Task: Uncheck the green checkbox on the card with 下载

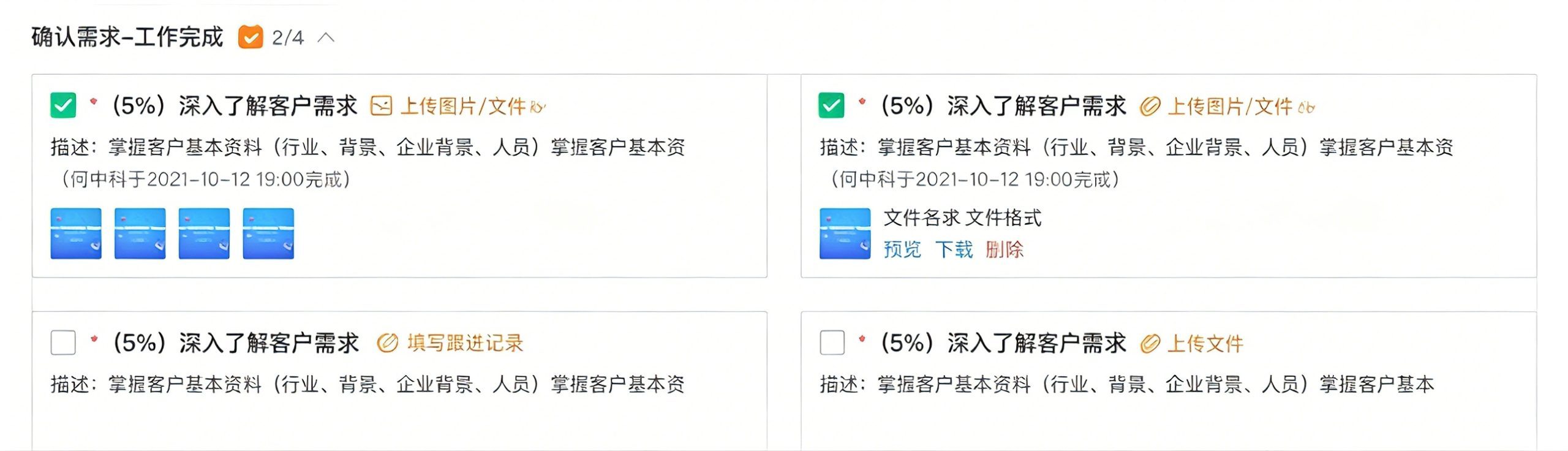Action: [x=831, y=105]
